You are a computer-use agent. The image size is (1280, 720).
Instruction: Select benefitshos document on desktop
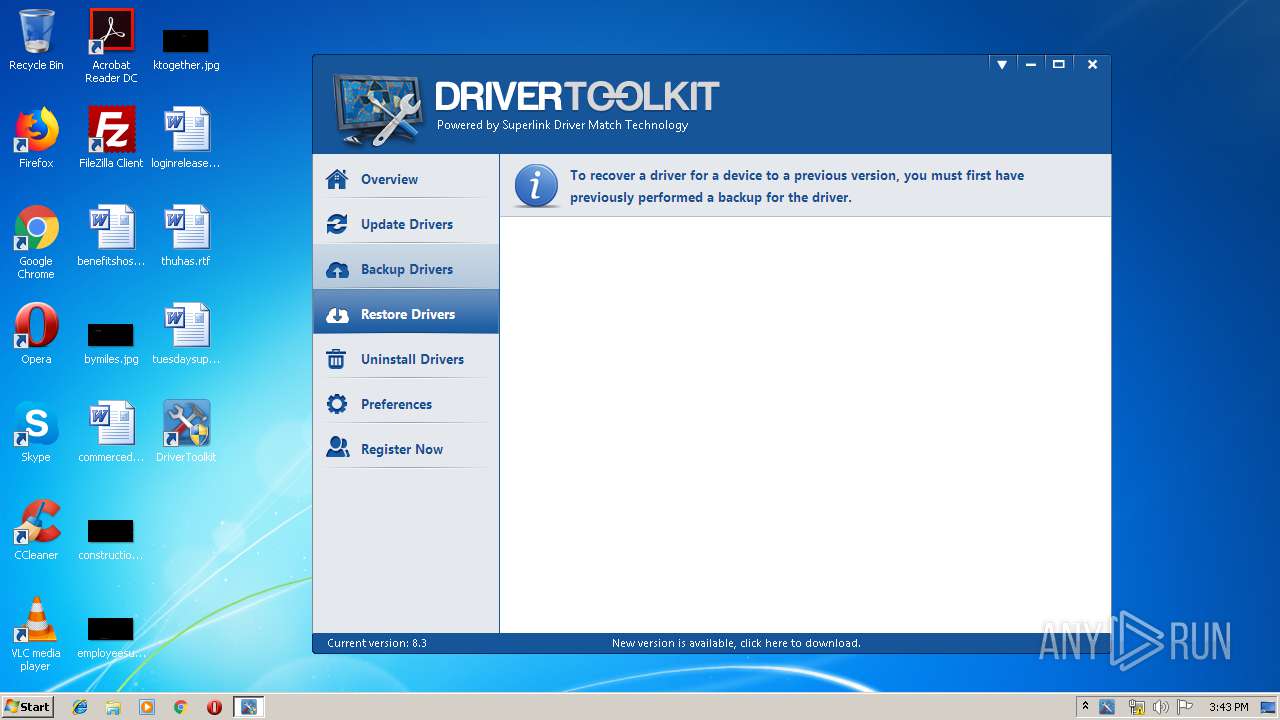pyautogui.click(x=111, y=236)
